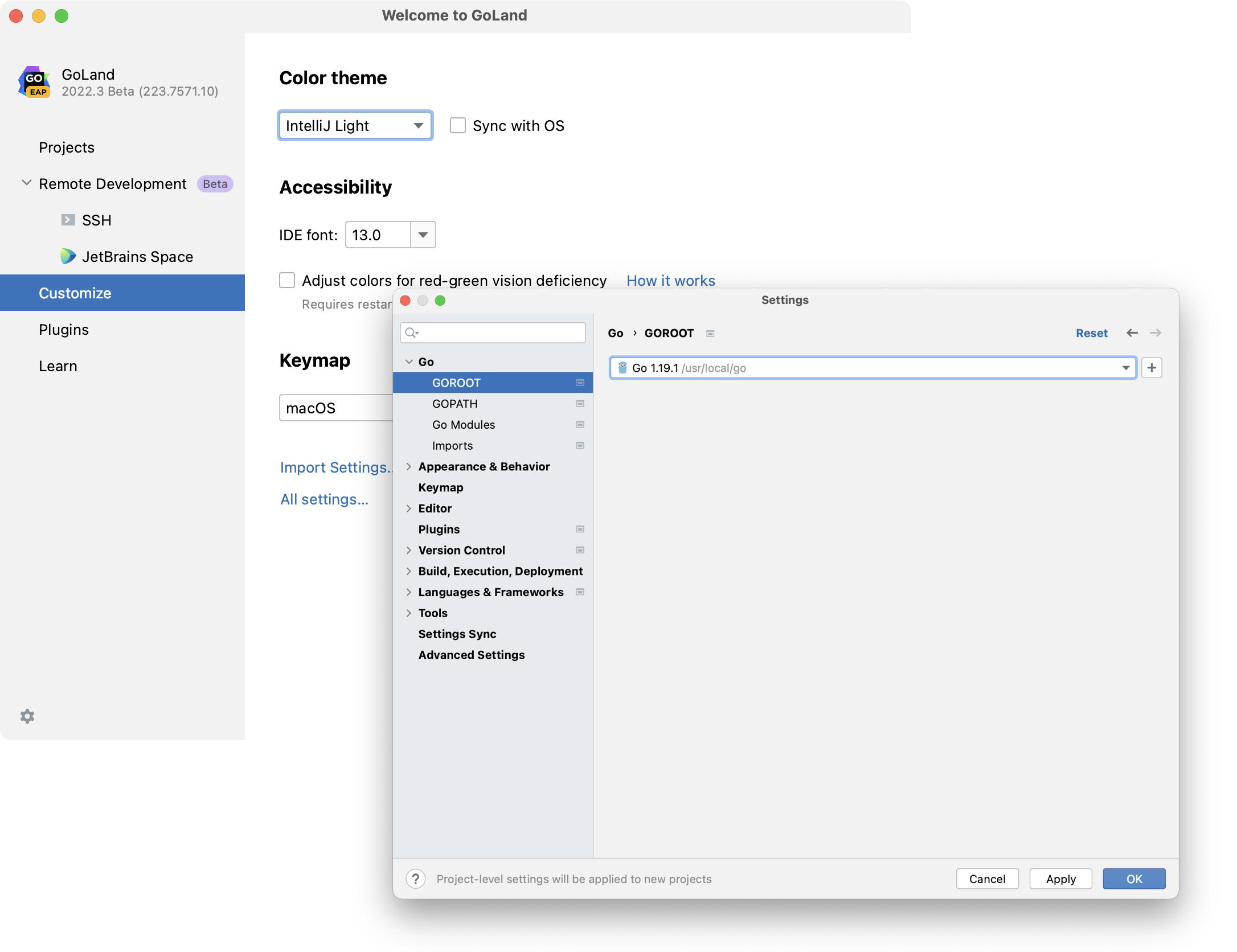Viewport: 1237px width, 952px height.
Task: Select GOPATH in settings tree
Action: [x=493, y=404]
